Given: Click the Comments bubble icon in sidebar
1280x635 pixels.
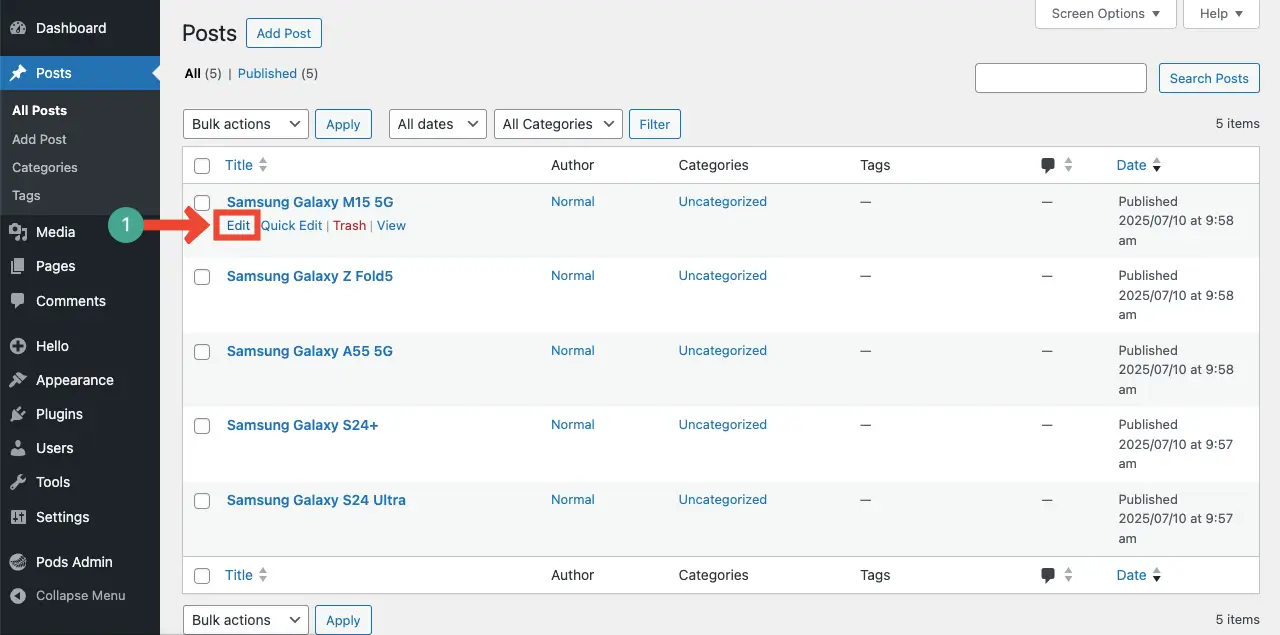Looking at the screenshot, I should pyautogui.click(x=18, y=301).
